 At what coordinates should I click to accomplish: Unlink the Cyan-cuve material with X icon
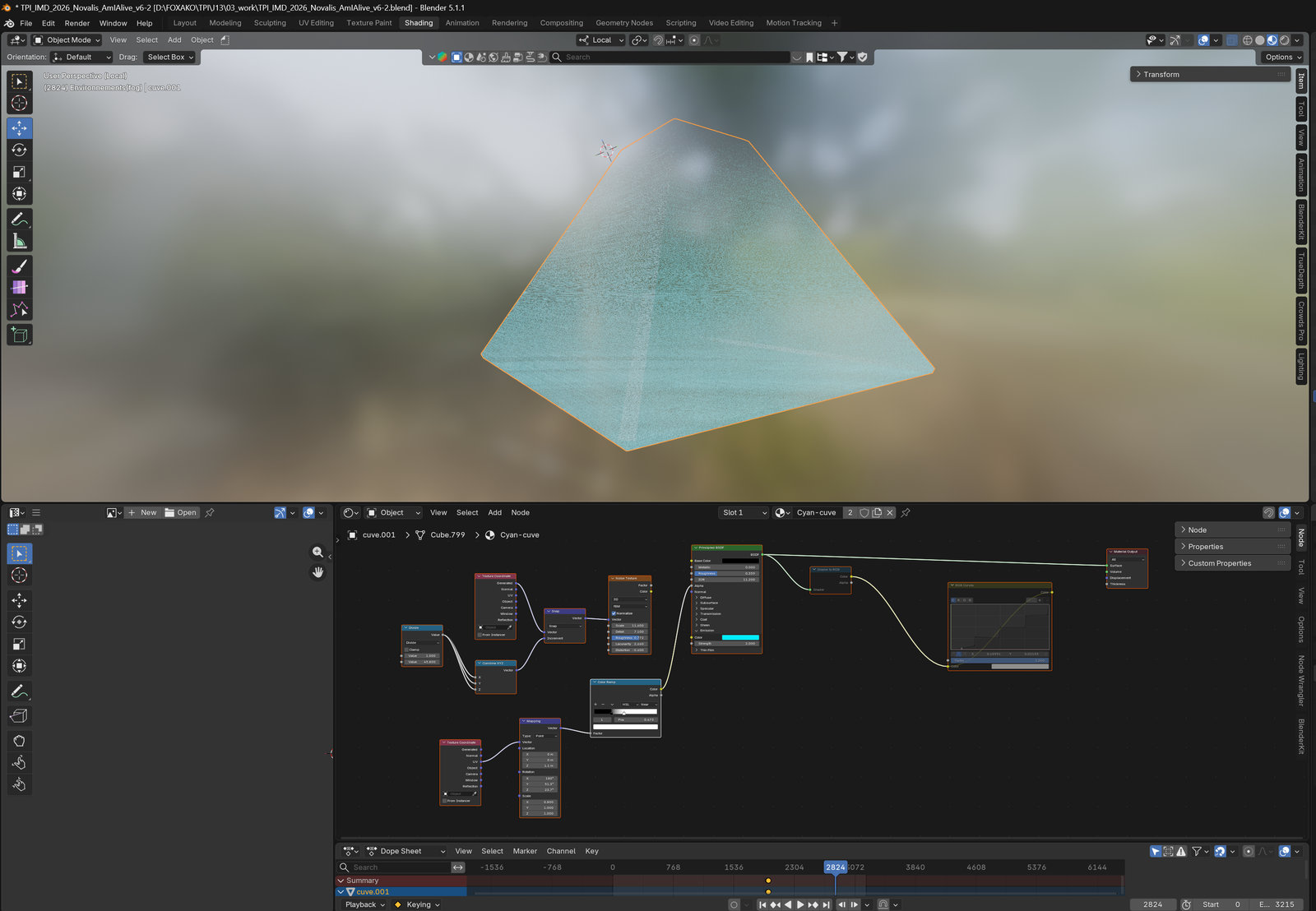point(890,512)
